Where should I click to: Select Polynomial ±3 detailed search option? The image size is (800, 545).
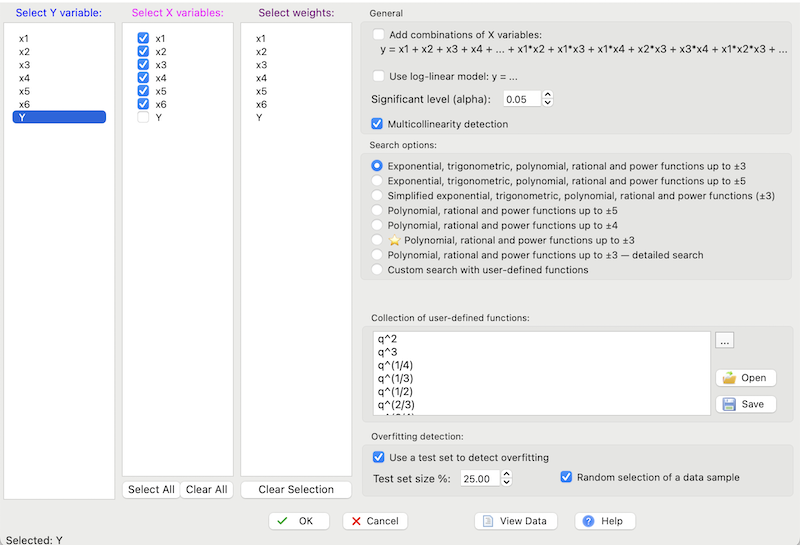pyautogui.click(x=377, y=255)
